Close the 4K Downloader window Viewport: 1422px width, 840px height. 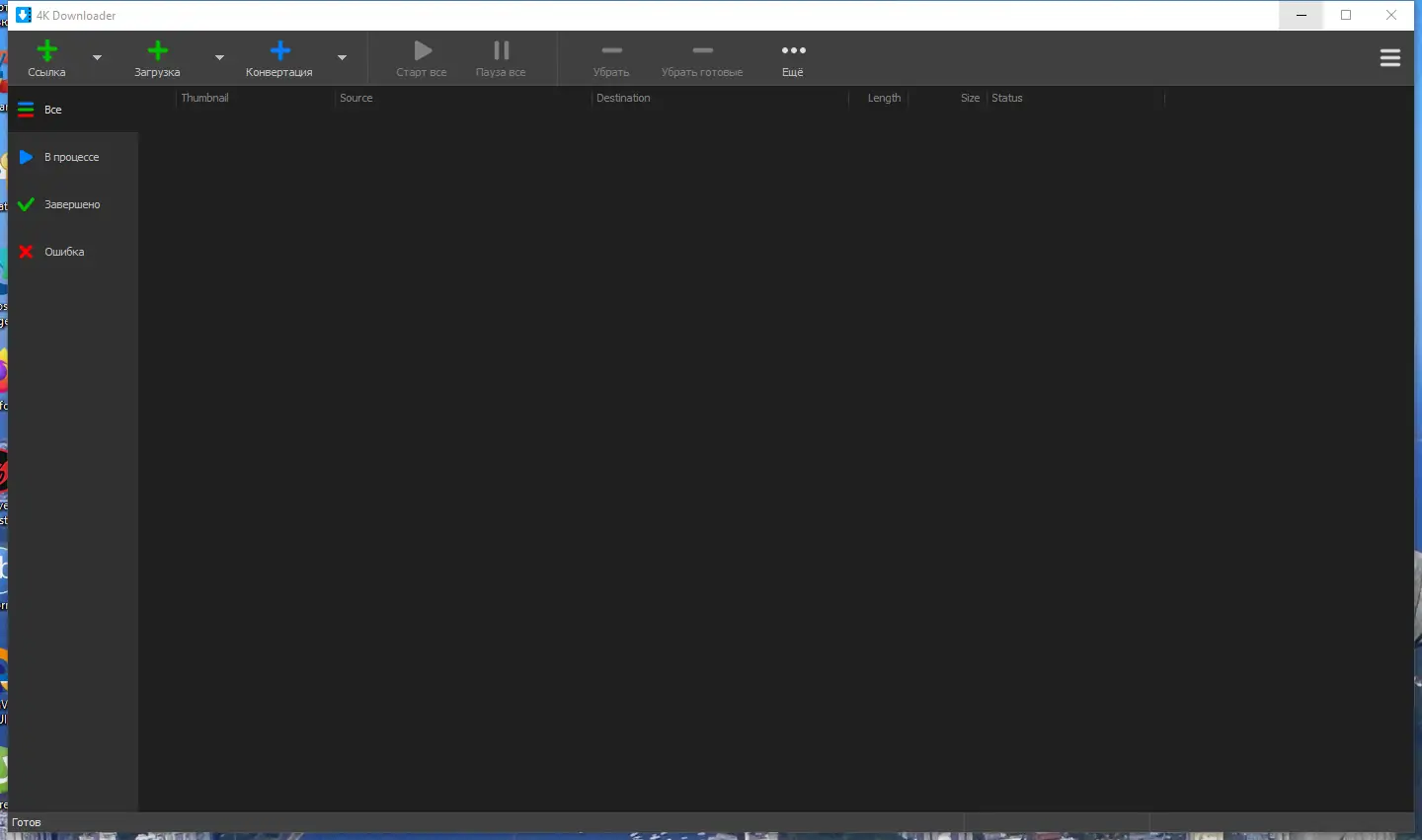tap(1391, 15)
